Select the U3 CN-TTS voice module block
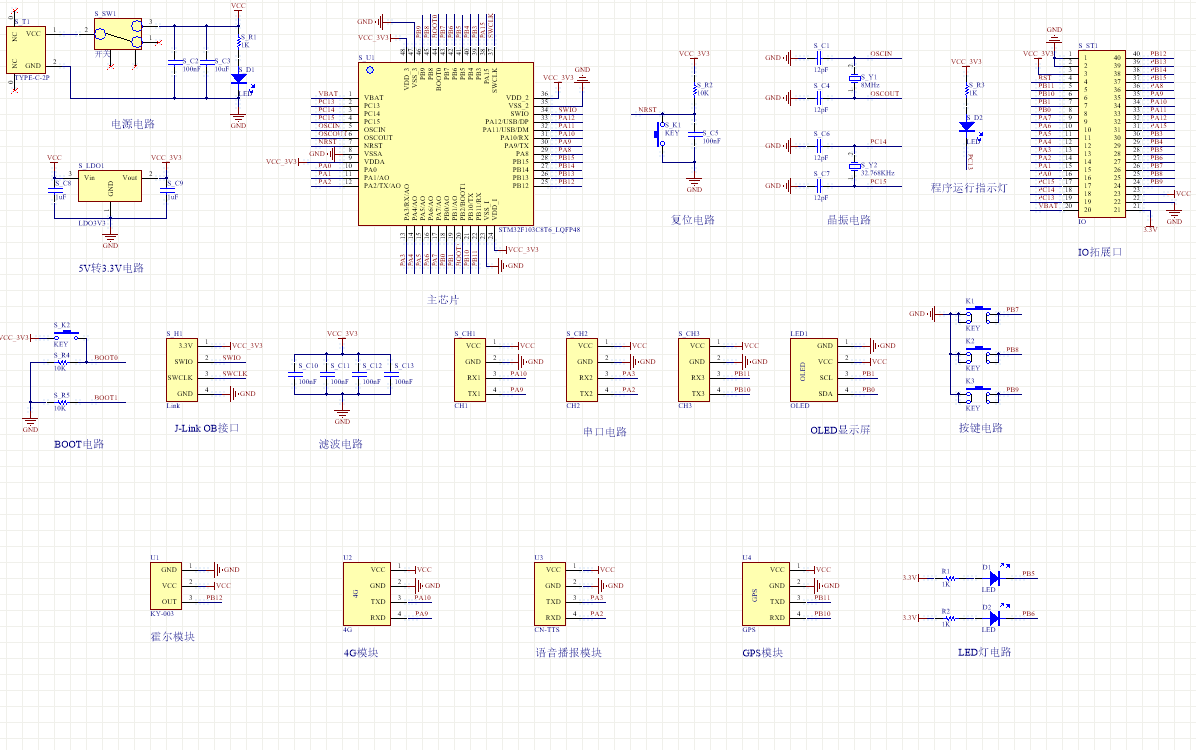This screenshot has width=1197, height=750. (550, 593)
